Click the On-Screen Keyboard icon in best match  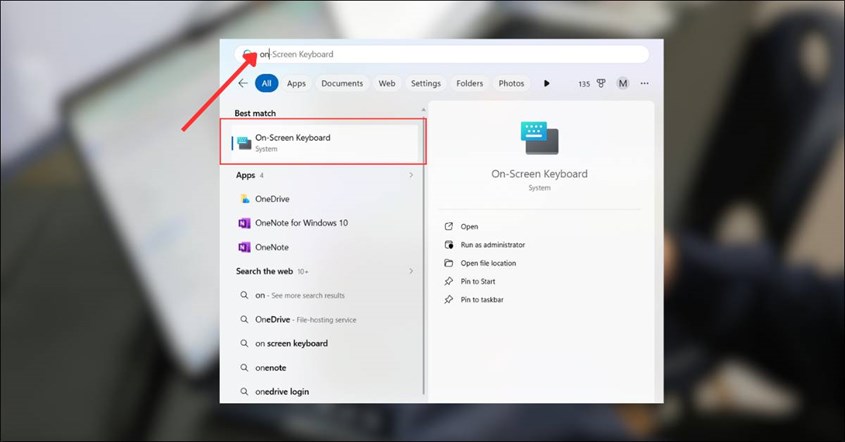tap(244, 143)
